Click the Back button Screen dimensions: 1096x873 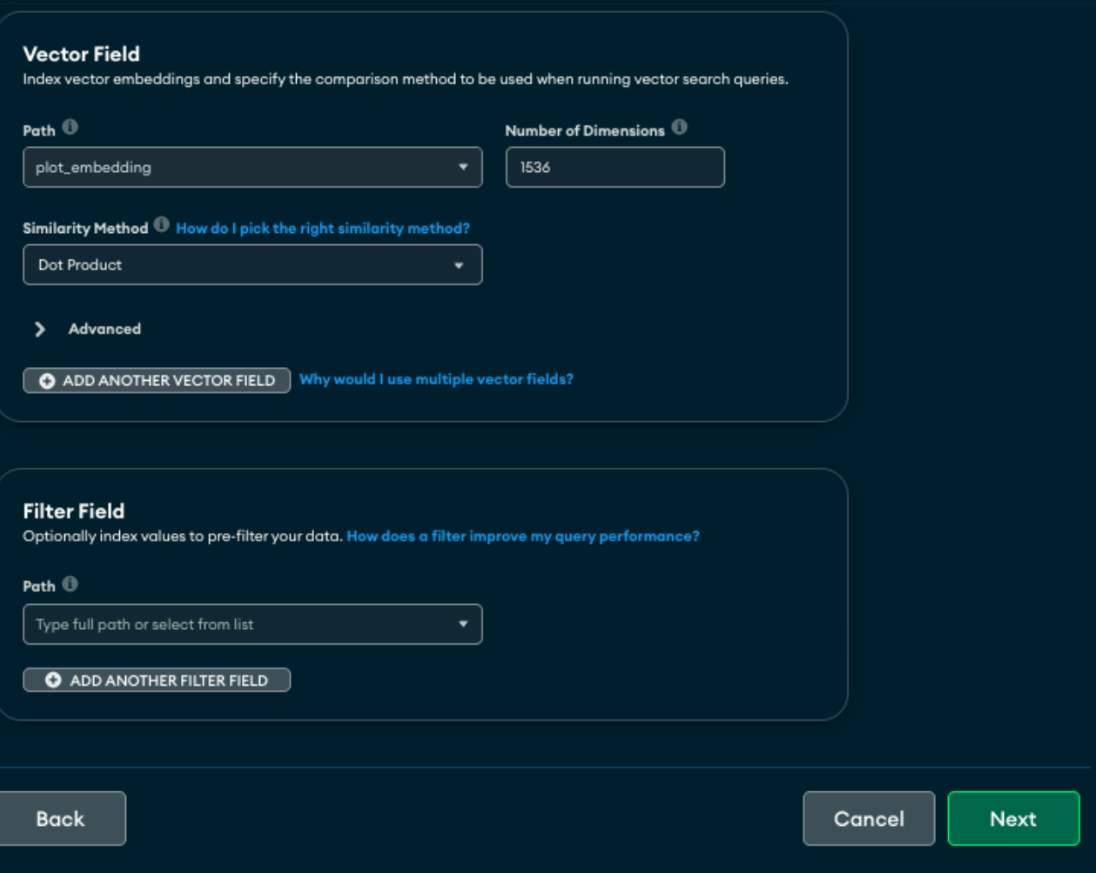[60, 818]
